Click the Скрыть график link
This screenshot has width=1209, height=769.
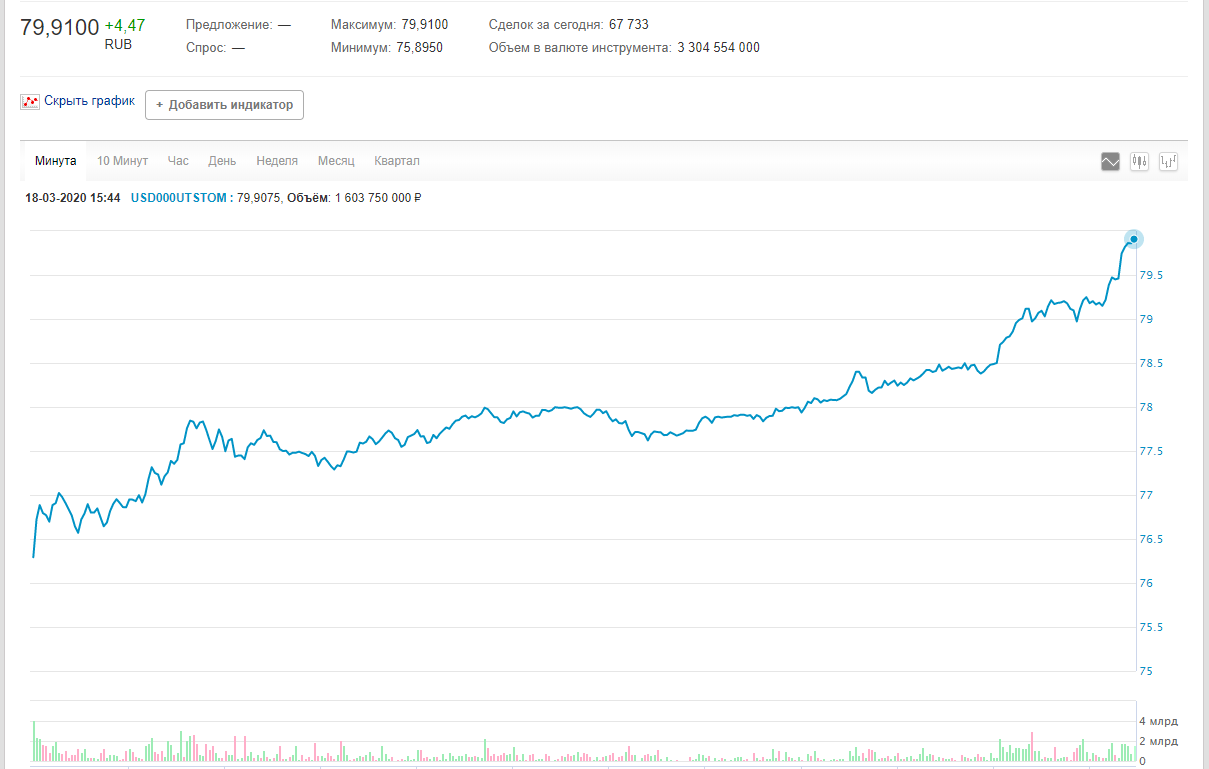tap(89, 101)
